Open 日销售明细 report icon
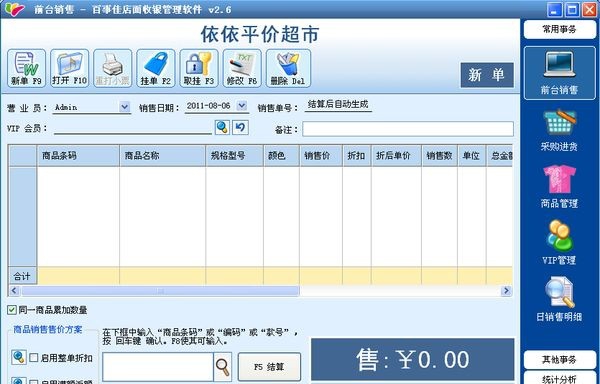Image resolution: width=600 pixels, height=384 pixels. (x=559, y=300)
